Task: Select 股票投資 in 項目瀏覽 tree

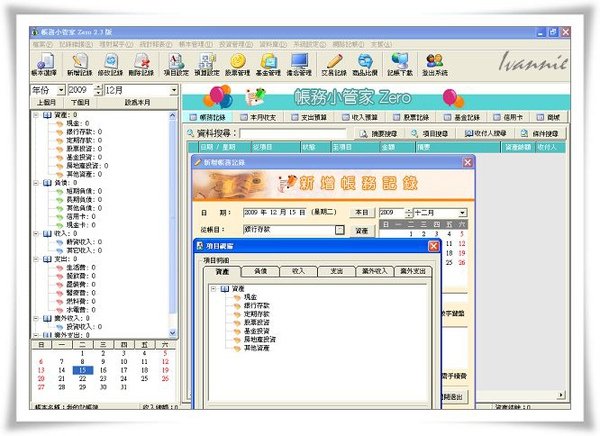Action: point(257,322)
